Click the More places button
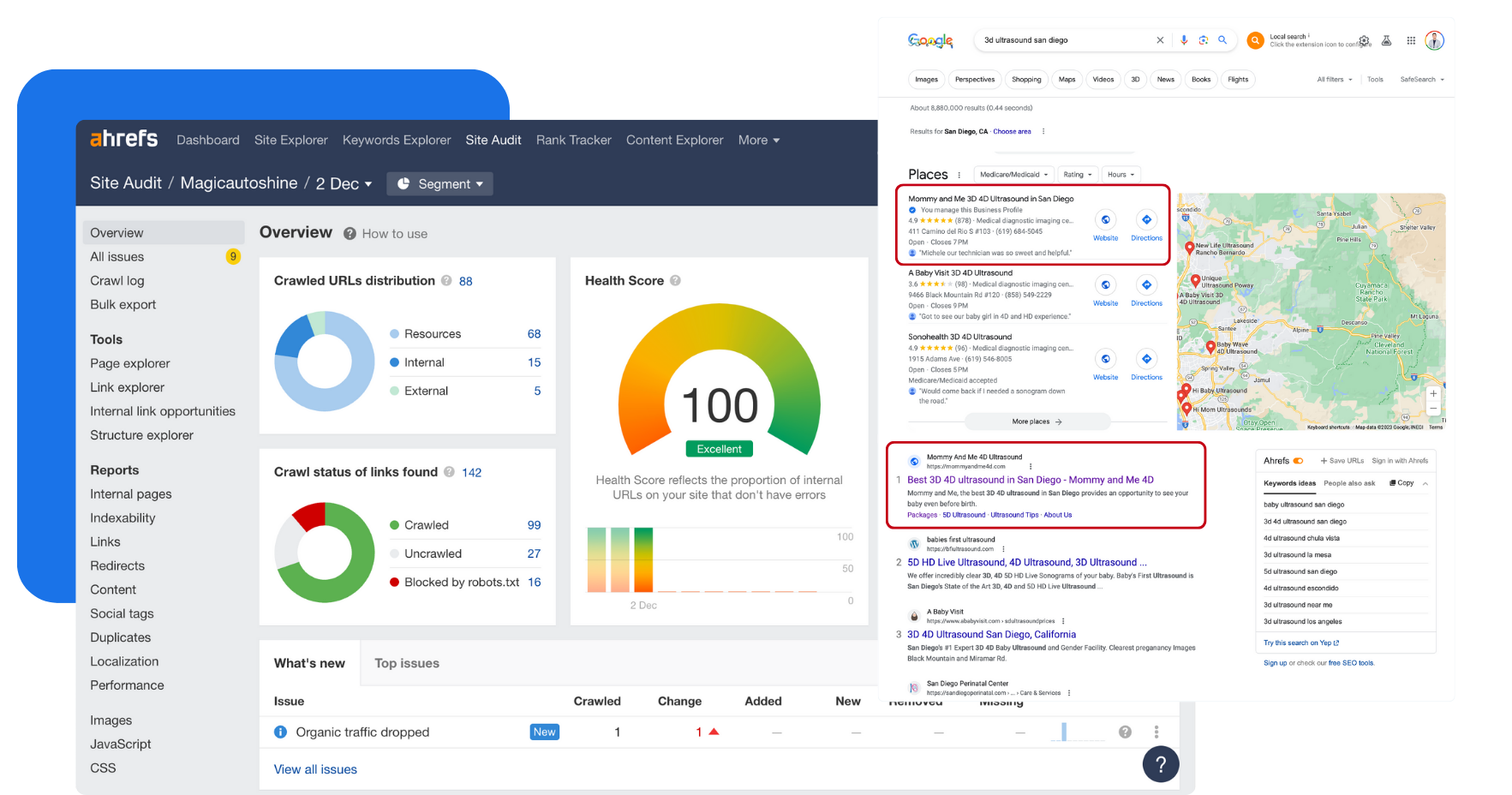Screen dimensions: 1512x795 click(x=1037, y=421)
